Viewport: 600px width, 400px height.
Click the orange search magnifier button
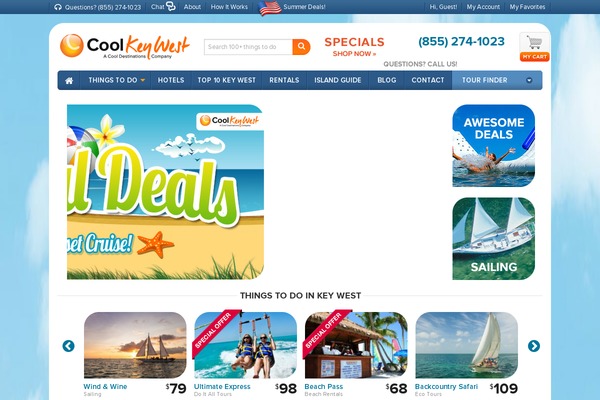click(301, 47)
